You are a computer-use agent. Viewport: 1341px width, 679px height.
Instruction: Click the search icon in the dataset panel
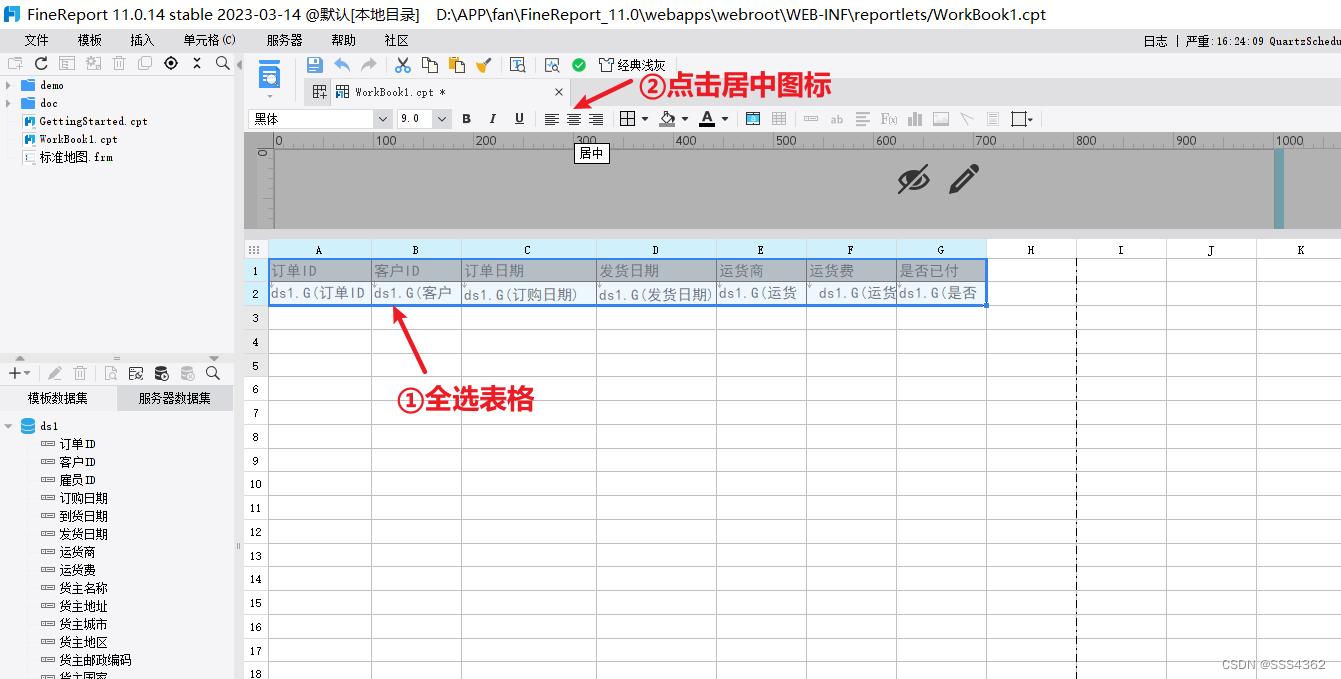coord(213,373)
